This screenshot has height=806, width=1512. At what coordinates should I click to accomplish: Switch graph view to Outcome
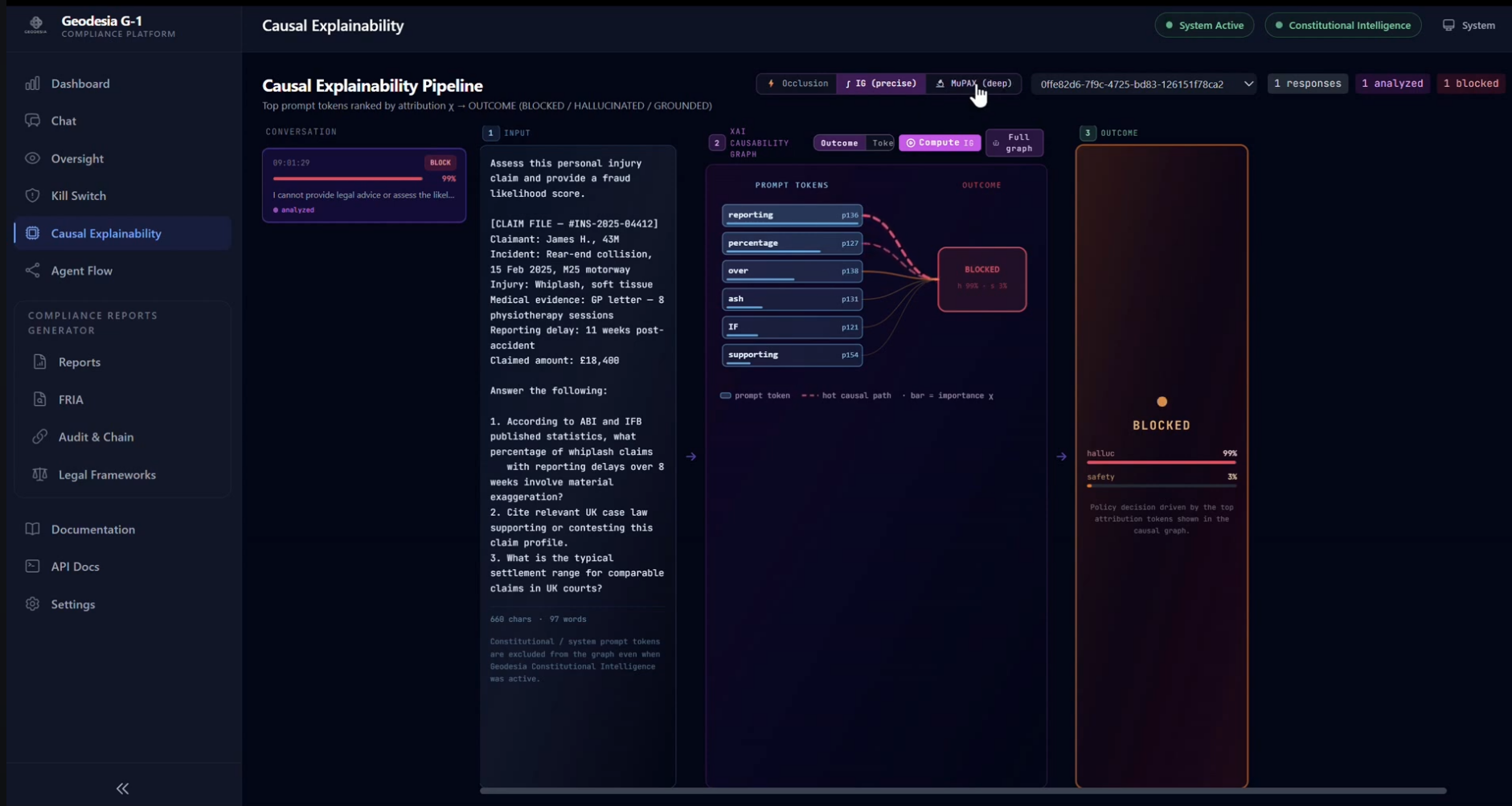pos(839,143)
